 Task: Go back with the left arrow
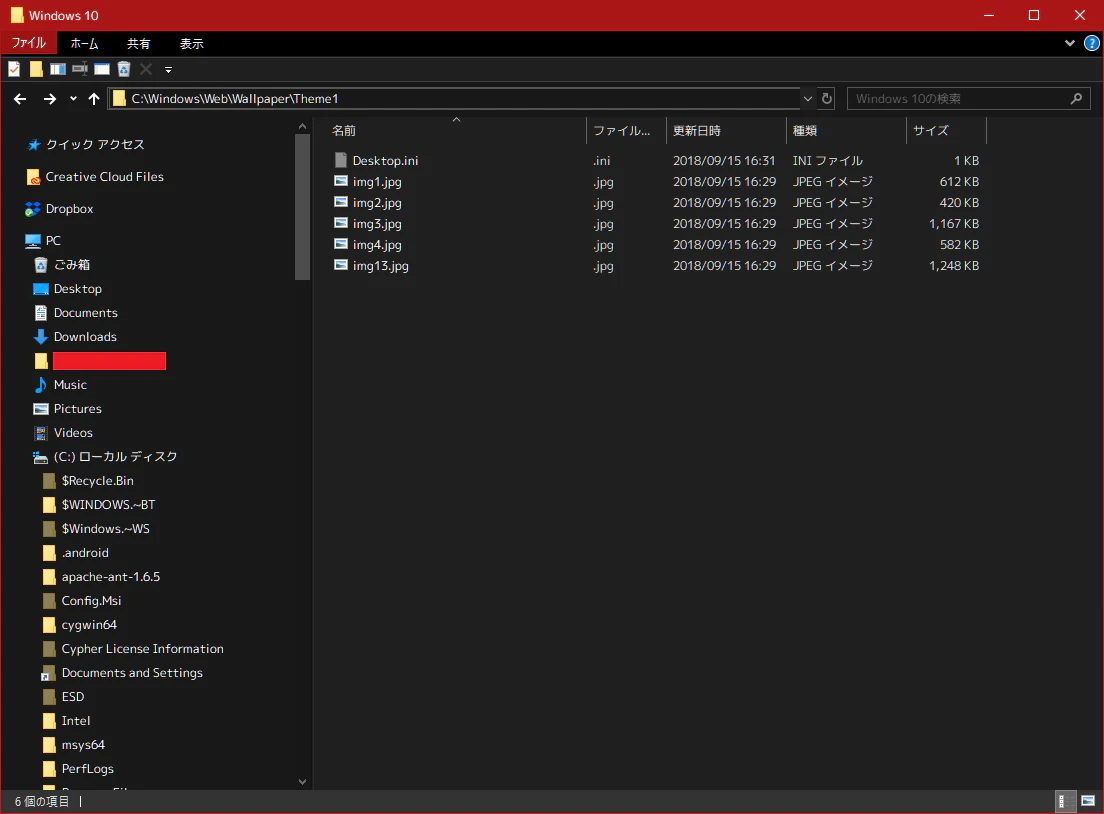pyautogui.click(x=20, y=99)
